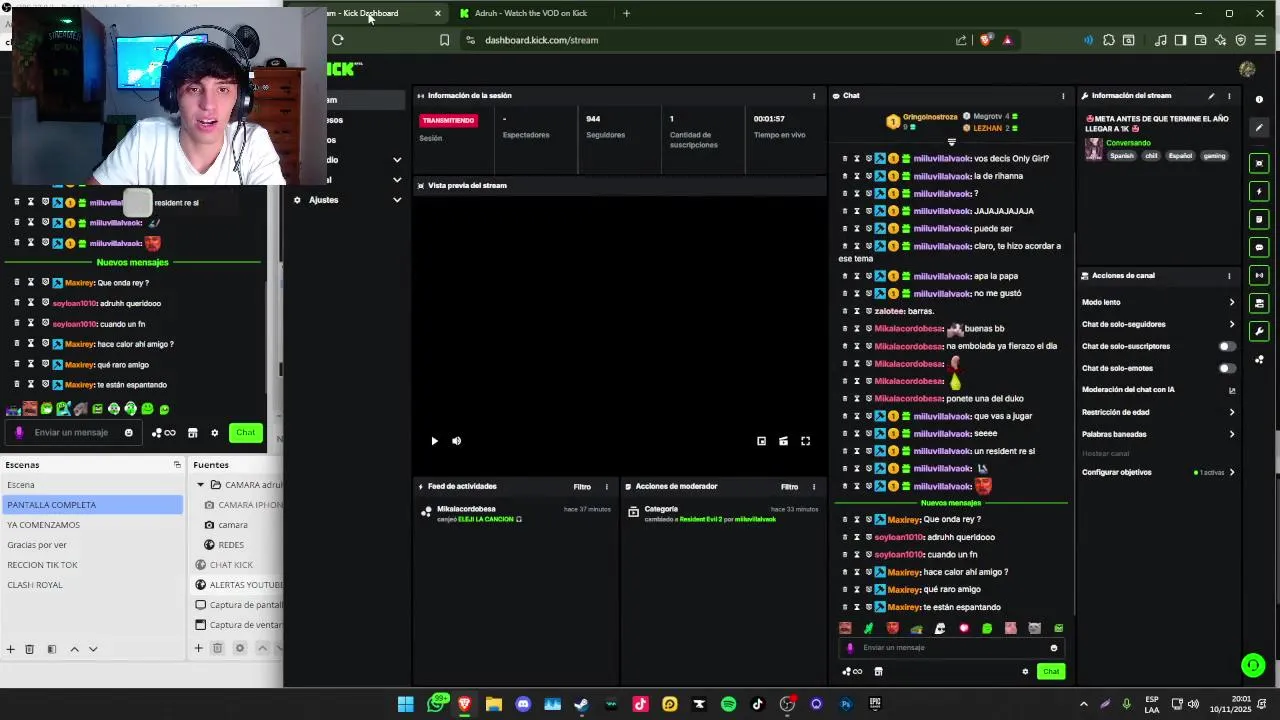
Task: Toggle Chat de solo-emotes switch
Action: [x=1227, y=368]
